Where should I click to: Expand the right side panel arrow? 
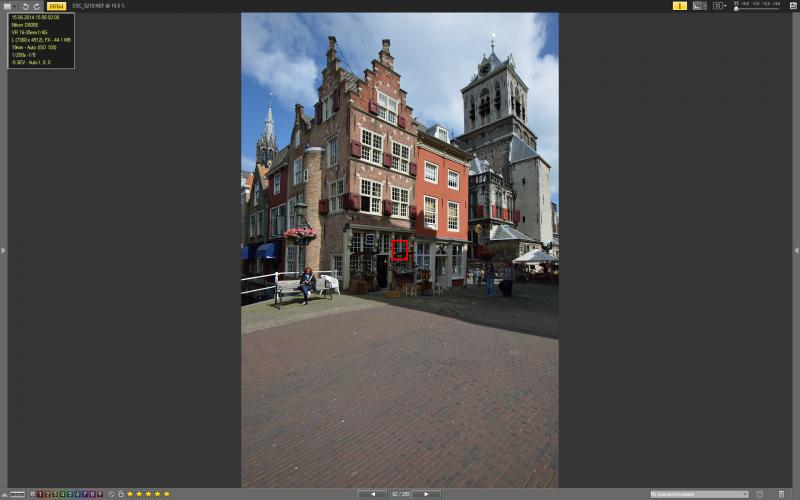pyautogui.click(x=796, y=251)
